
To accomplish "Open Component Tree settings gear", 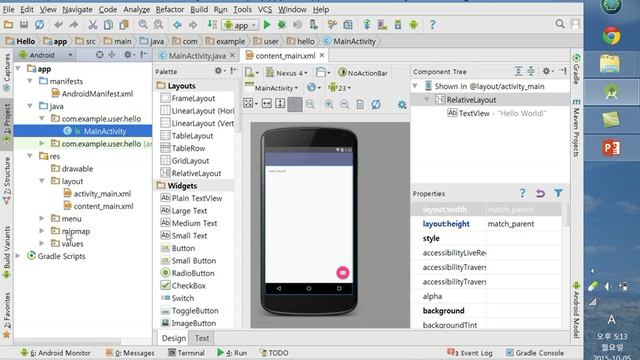I will click(x=546, y=71).
